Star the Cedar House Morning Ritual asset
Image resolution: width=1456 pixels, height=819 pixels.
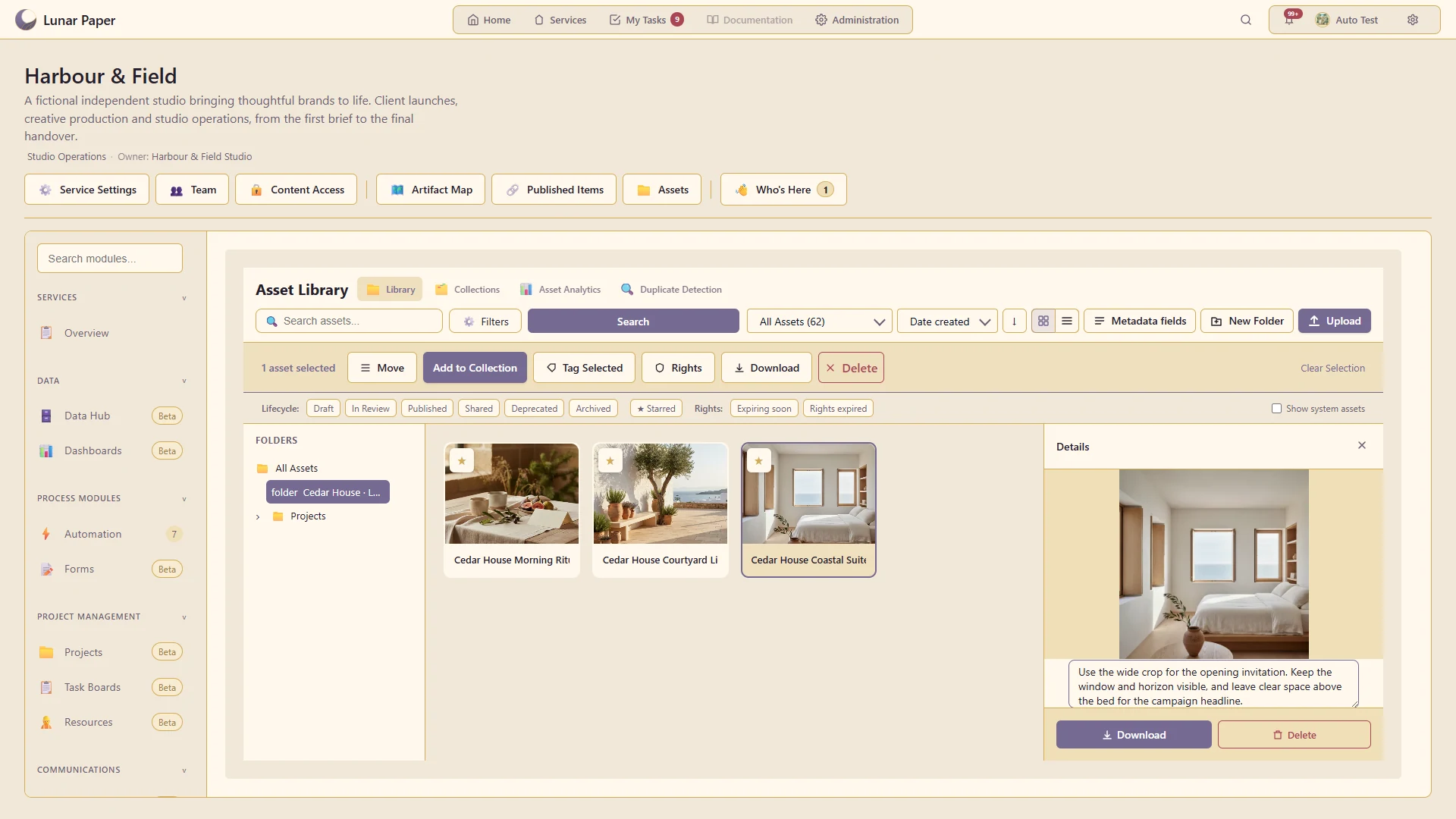[x=462, y=461]
